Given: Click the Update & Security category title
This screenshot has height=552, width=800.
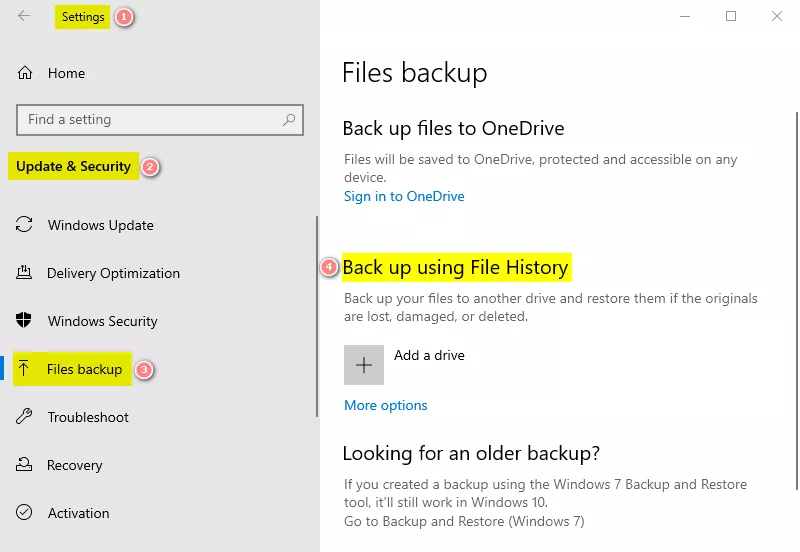Looking at the screenshot, I should pos(73,166).
